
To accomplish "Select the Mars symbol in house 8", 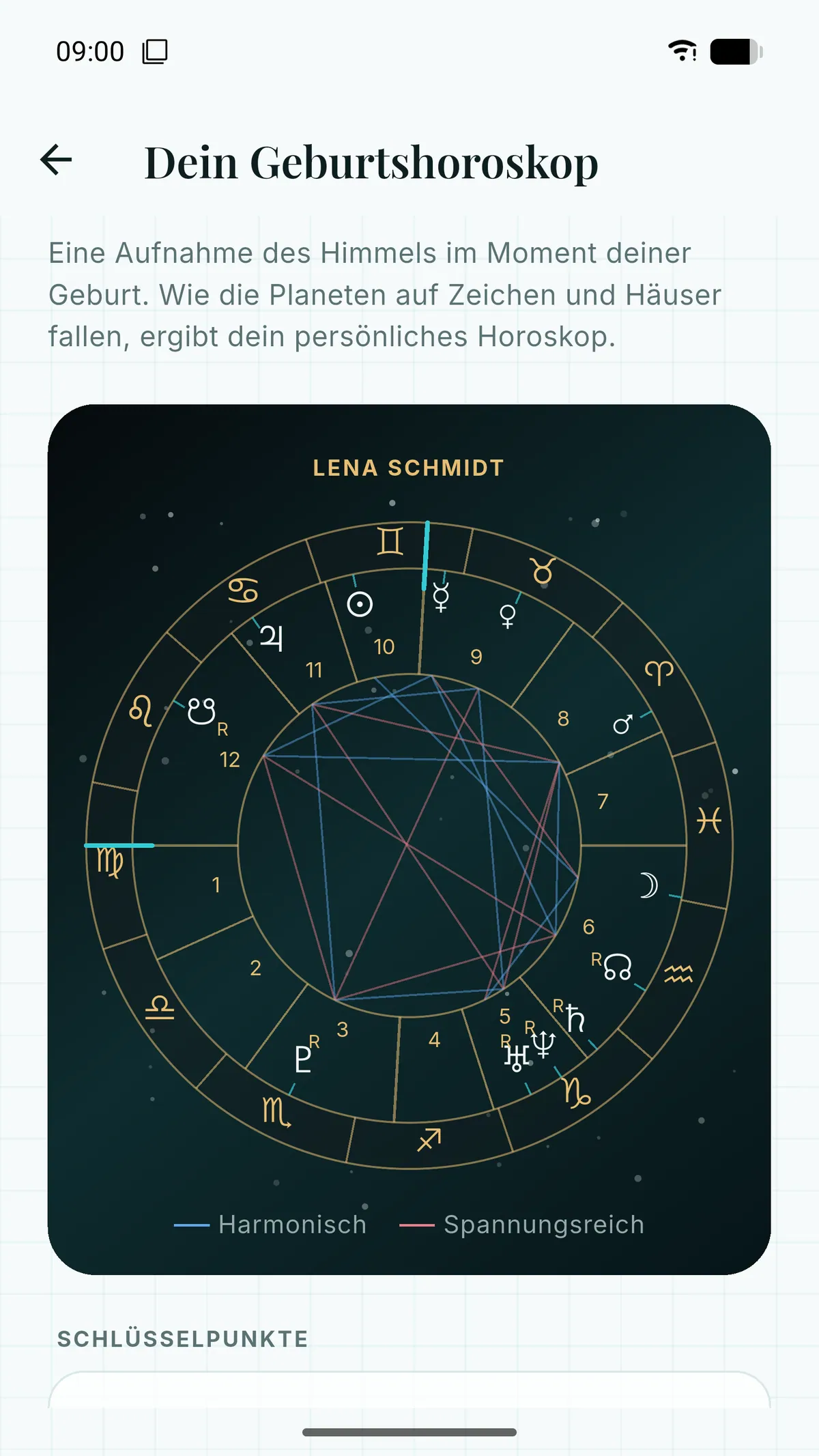I will 622,724.
